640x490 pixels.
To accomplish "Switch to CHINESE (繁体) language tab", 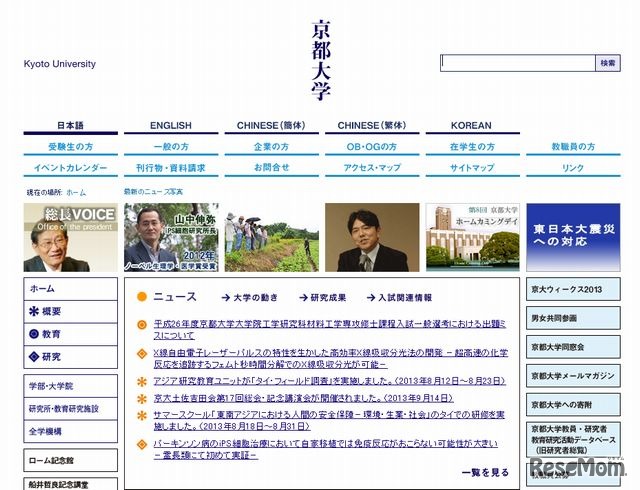I will coord(372,125).
